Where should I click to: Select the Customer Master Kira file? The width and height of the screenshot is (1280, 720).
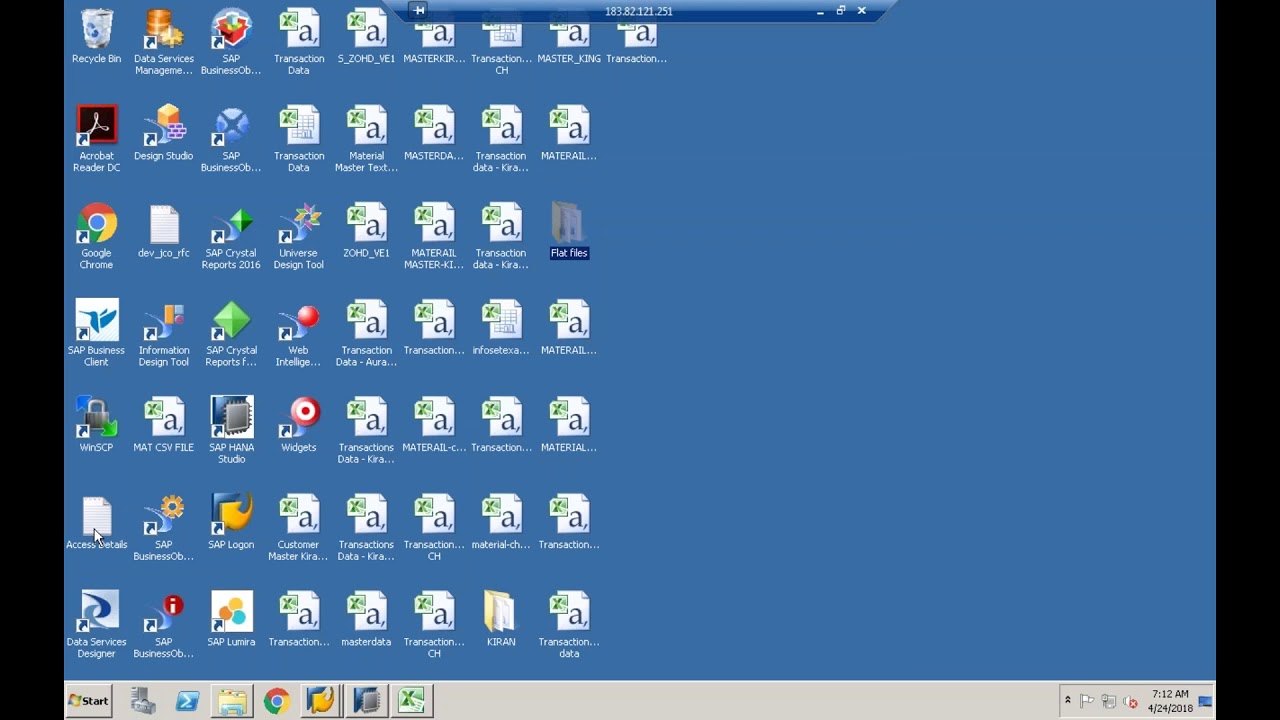(299, 527)
